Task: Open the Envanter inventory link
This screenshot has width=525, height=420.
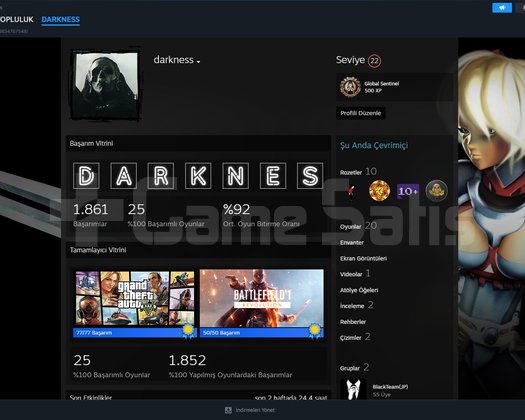Action: click(x=352, y=242)
